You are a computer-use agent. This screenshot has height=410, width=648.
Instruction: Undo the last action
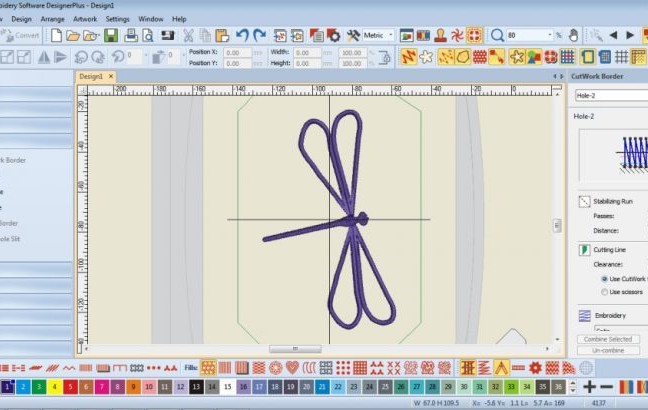[x=242, y=35]
